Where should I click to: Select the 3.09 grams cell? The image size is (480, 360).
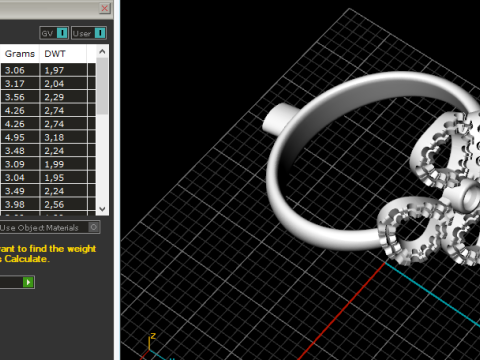click(x=20, y=164)
